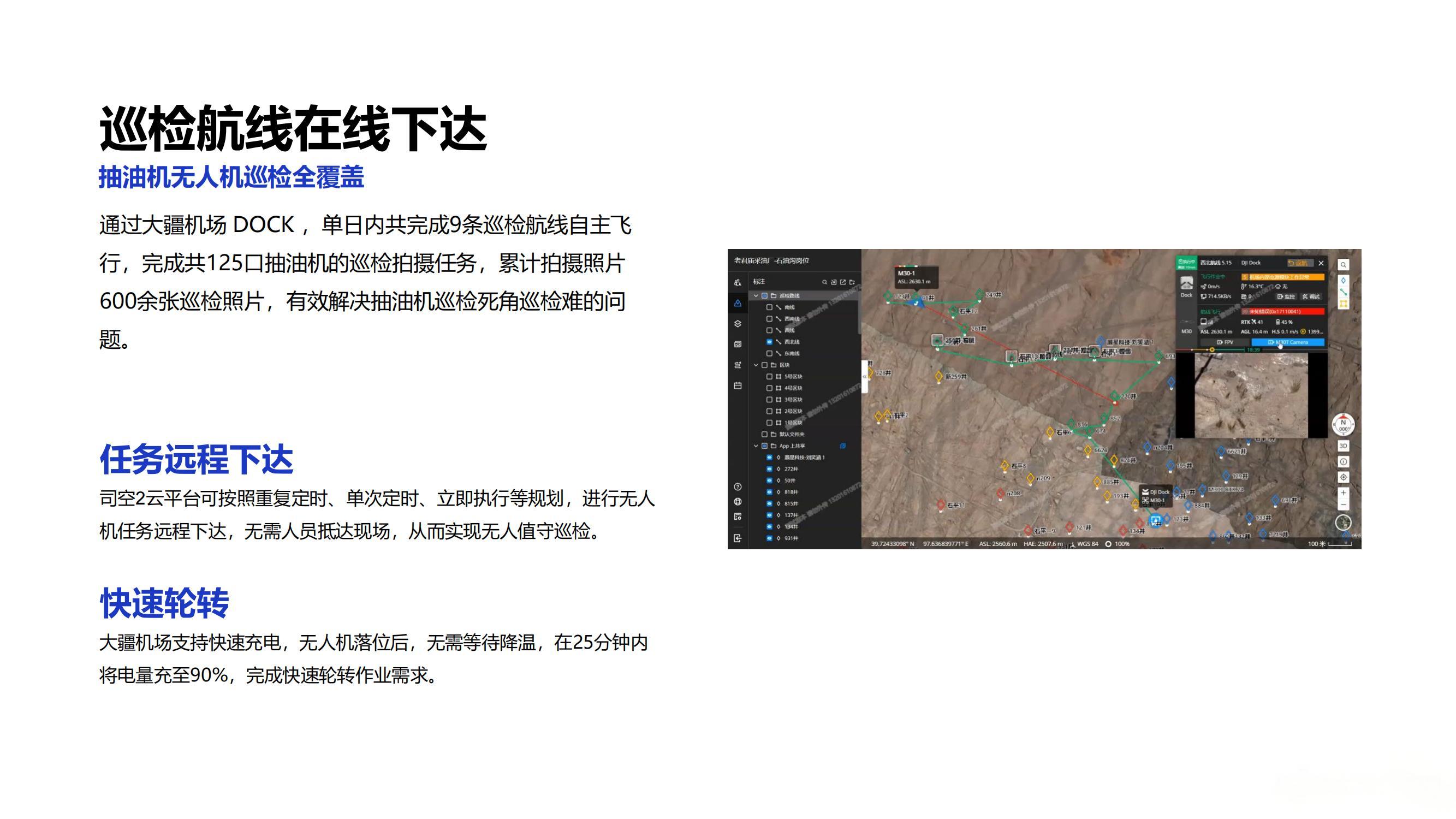Click the compass north indicator
Viewport: 1456px width, 819px height.
click(1343, 424)
